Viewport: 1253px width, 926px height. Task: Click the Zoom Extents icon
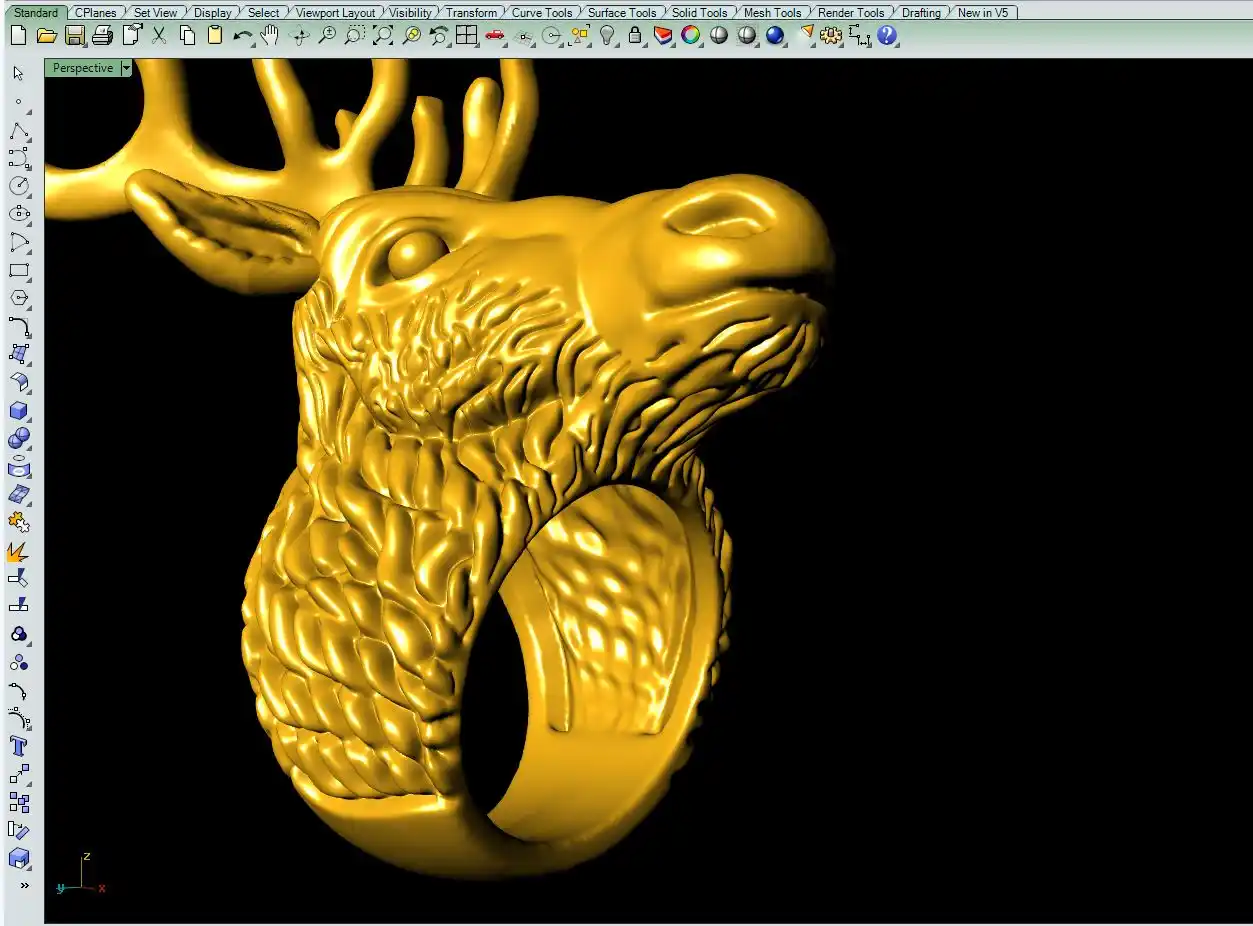point(383,36)
